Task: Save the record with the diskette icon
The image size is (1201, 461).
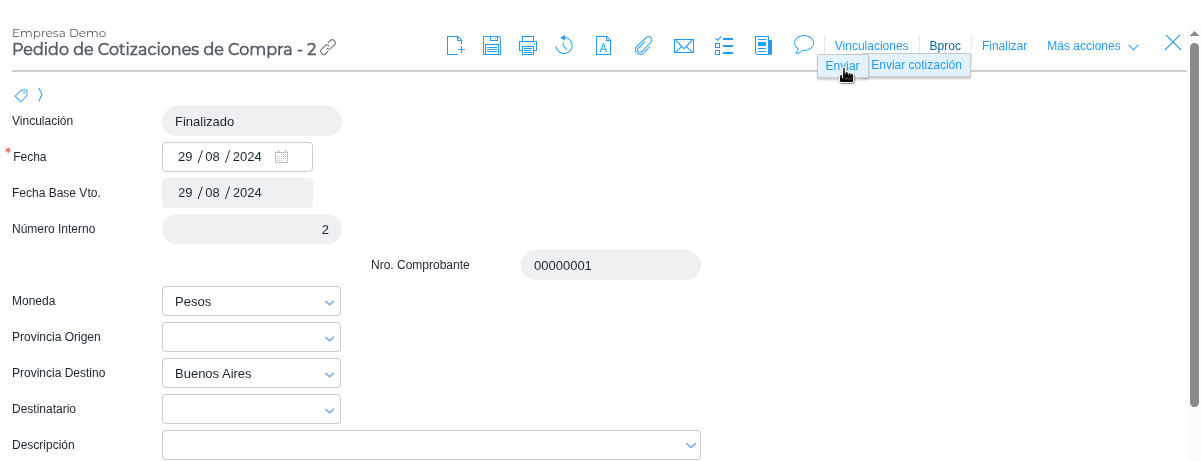Action: click(x=492, y=45)
